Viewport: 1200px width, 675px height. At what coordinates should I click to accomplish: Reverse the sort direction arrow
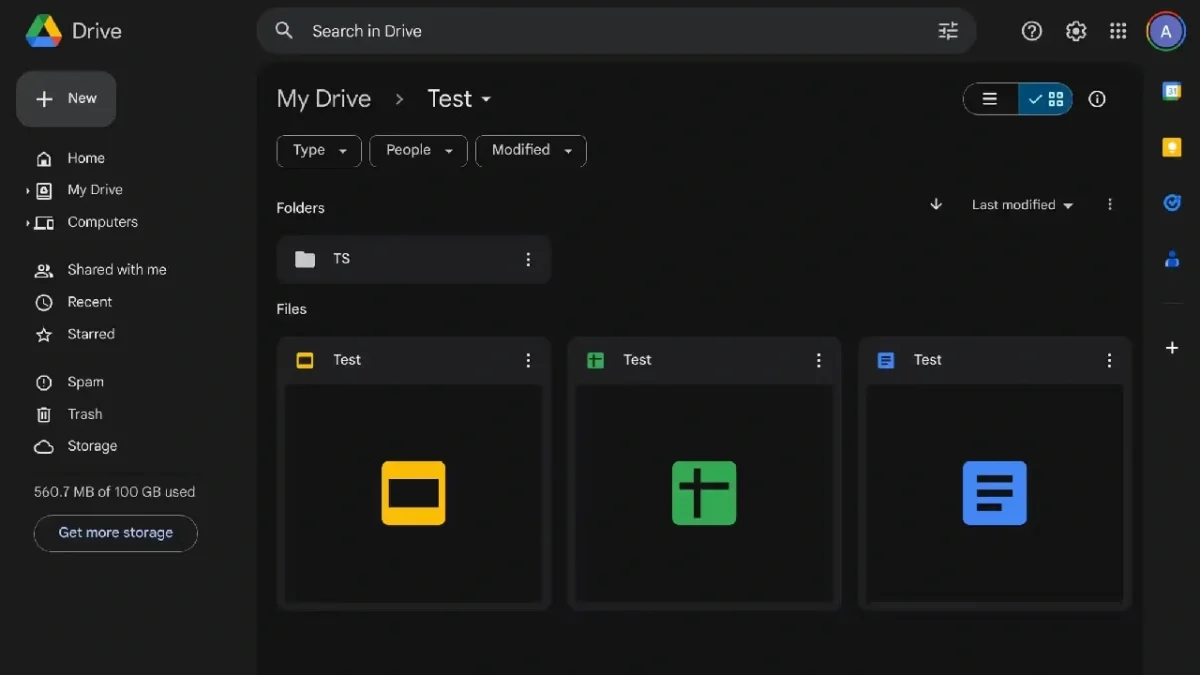coord(936,204)
